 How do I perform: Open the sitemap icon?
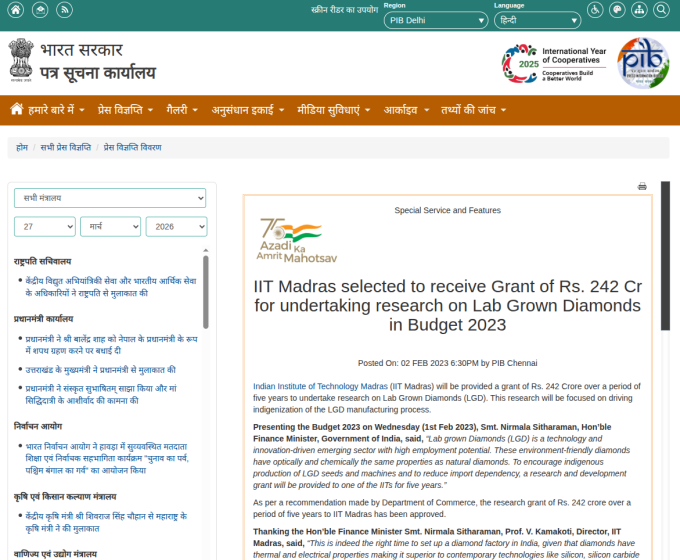639,10
